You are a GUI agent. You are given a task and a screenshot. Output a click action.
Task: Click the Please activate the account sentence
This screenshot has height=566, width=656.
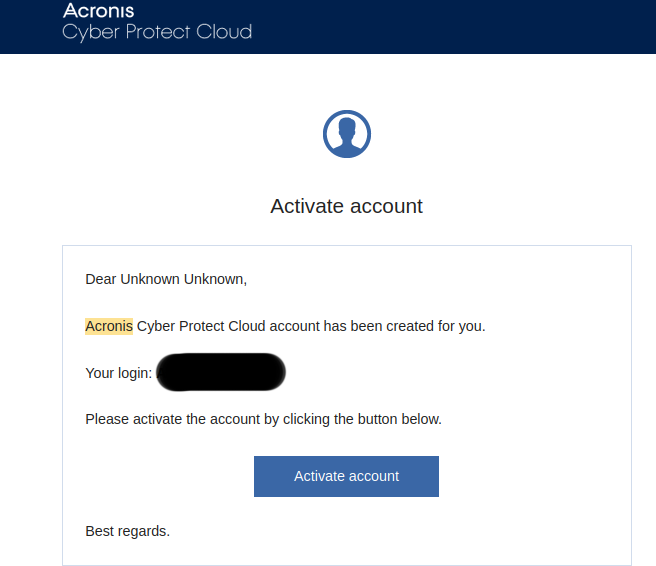click(263, 419)
